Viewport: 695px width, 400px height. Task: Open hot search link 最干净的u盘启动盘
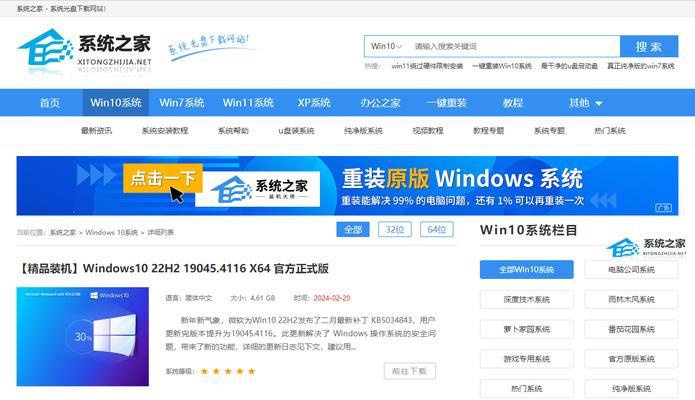pos(569,66)
